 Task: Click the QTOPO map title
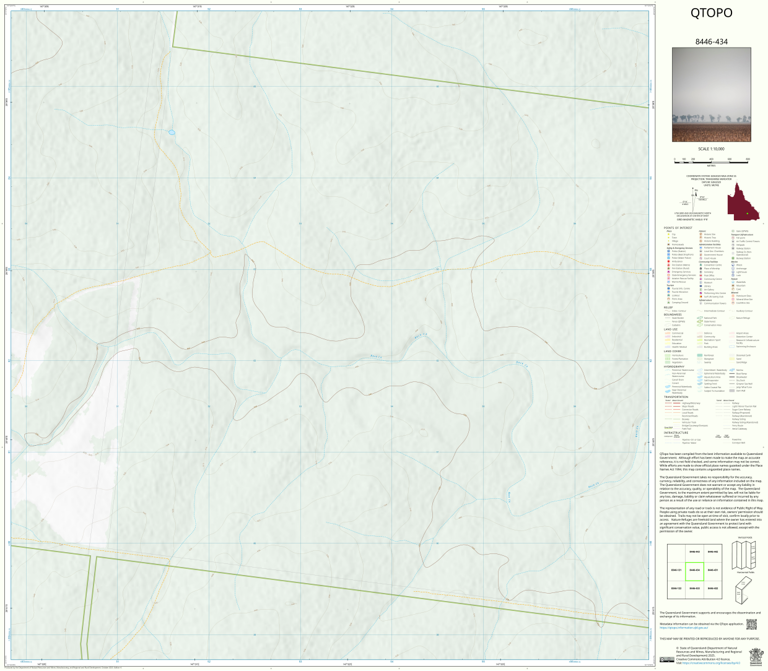click(711, 13)
